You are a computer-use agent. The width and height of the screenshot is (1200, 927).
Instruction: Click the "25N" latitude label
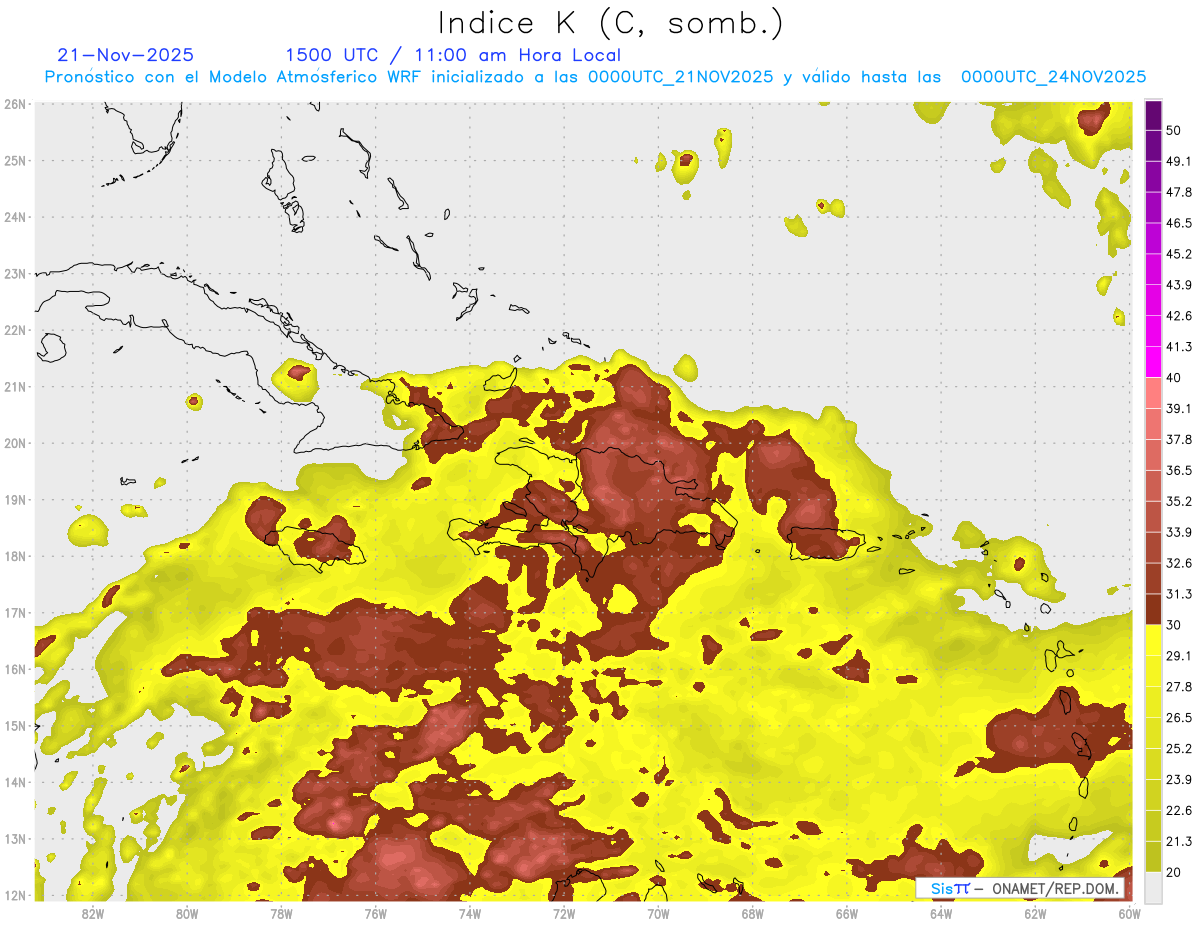tap(17, 161)
